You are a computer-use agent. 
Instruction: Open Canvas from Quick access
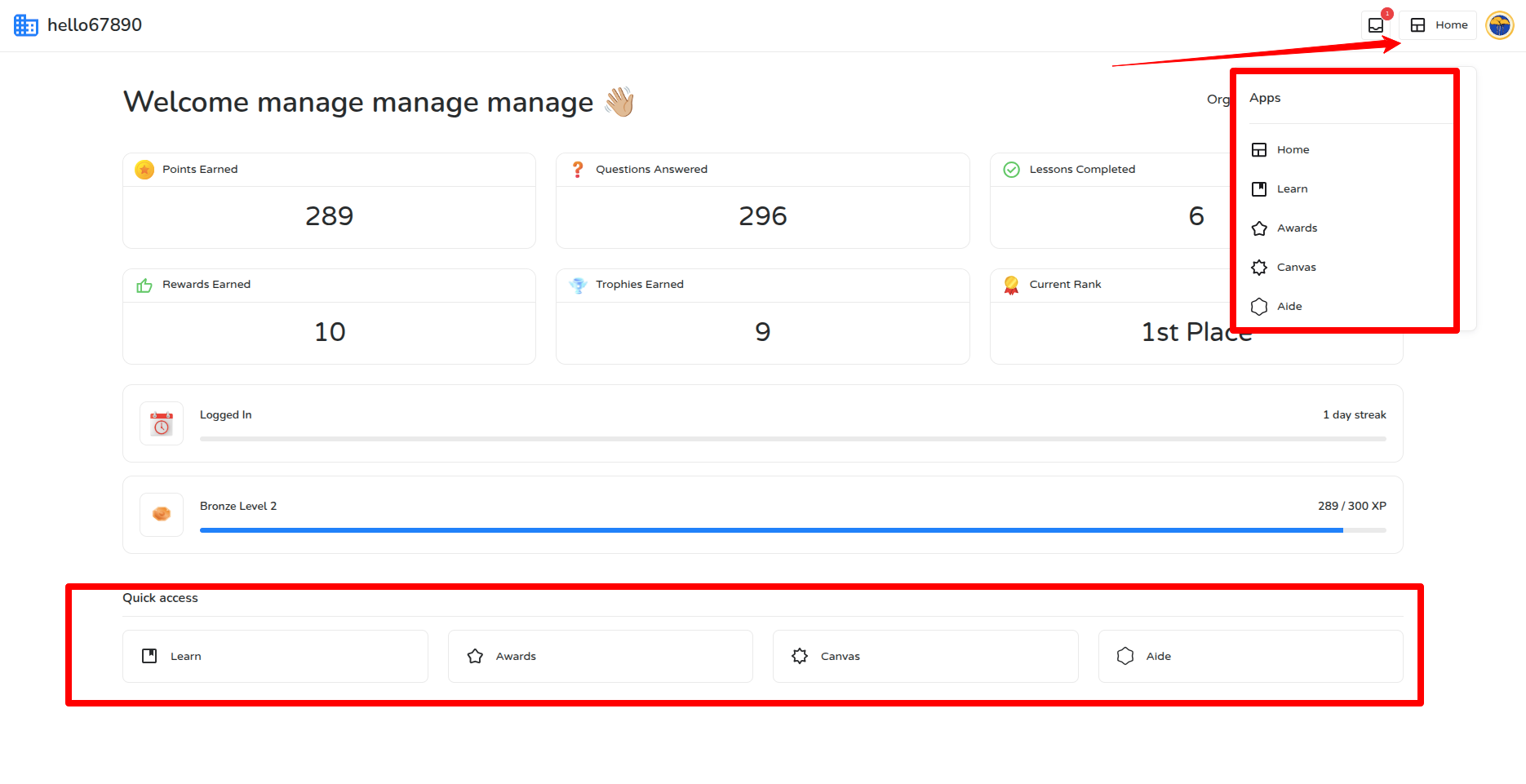point(925,656)
